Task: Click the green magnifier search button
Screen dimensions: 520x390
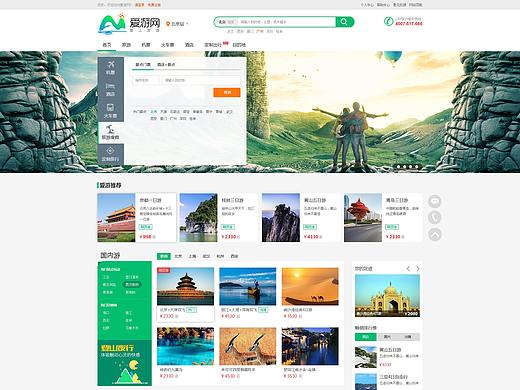Action: tap(344, 22)
